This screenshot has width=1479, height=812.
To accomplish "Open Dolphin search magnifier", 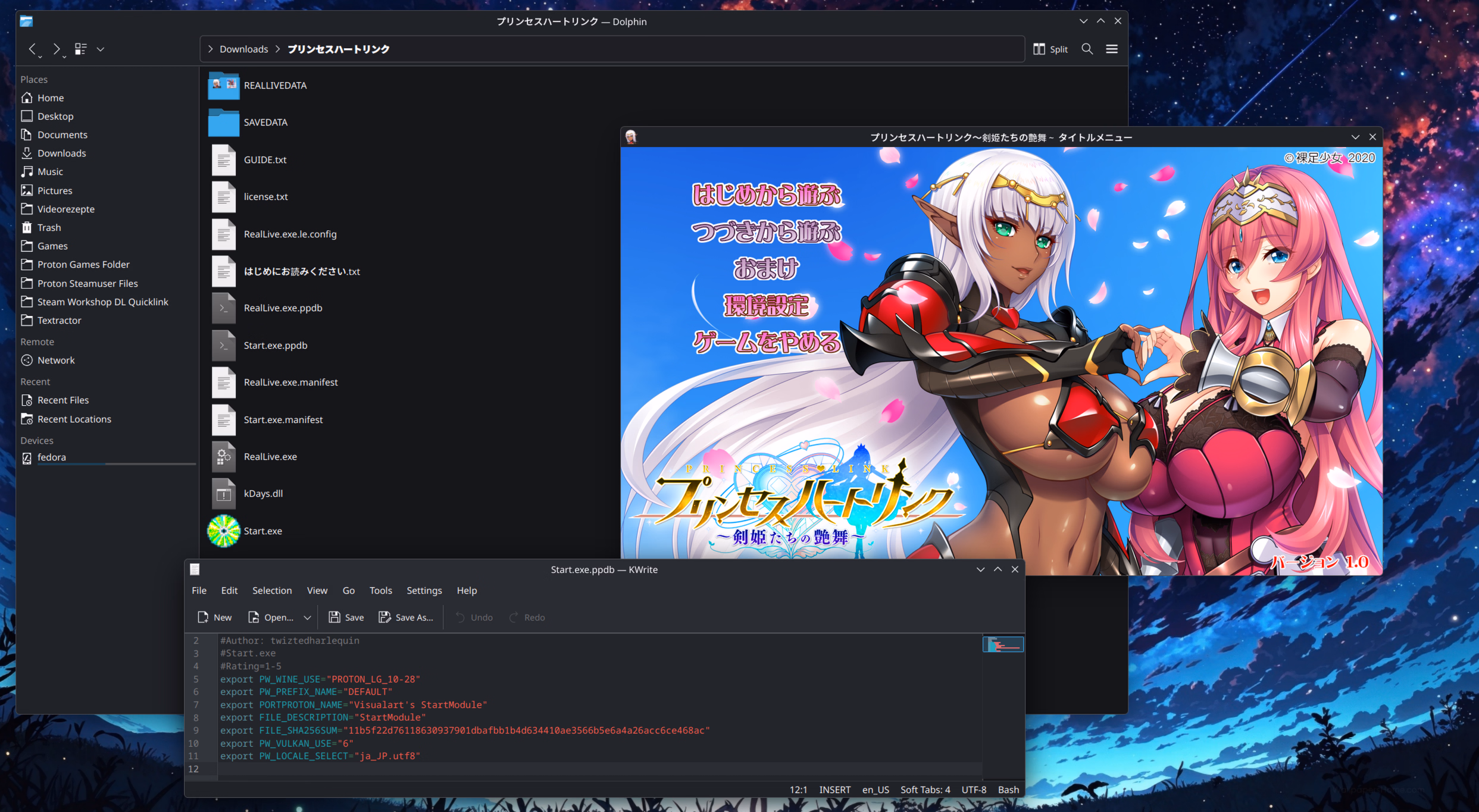I will tap(1087, 49).
